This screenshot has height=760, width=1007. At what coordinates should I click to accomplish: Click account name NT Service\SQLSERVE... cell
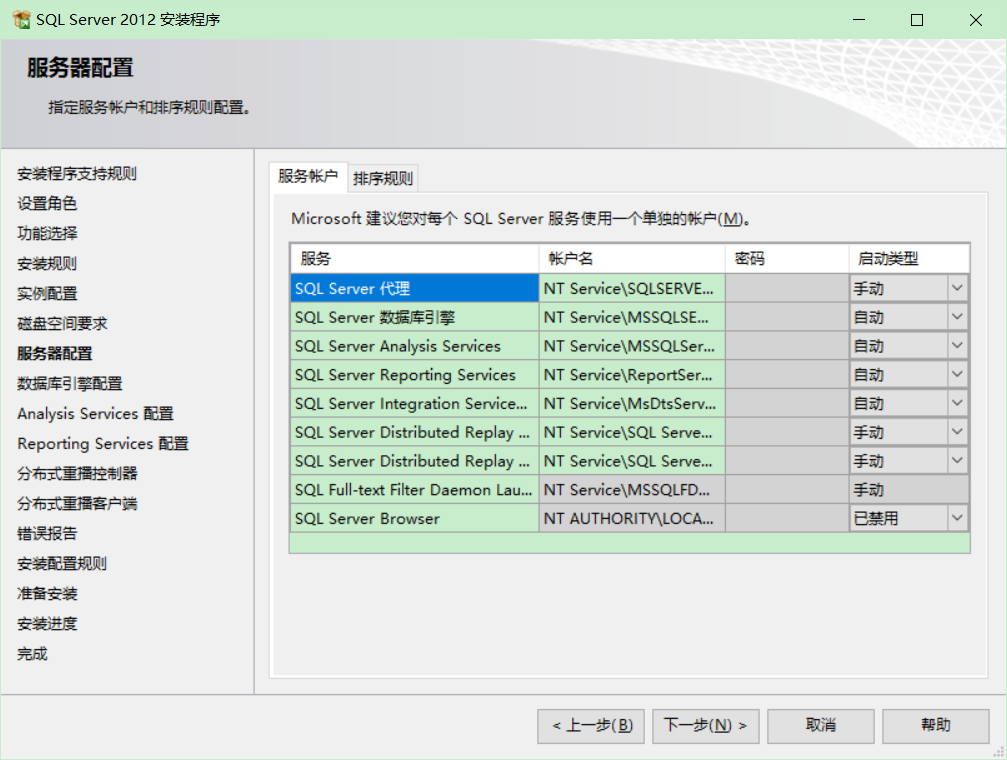tap(632, 288)
